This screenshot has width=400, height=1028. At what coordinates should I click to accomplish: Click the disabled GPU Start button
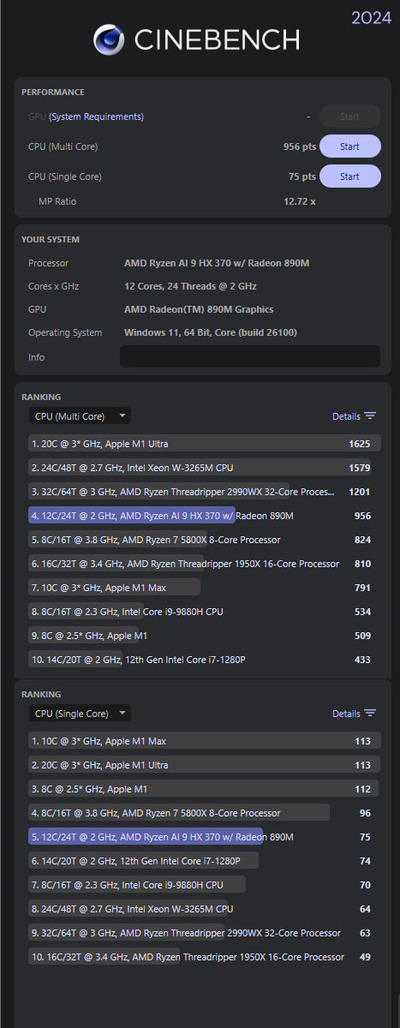pyautogui.click(x=350, y=117)
